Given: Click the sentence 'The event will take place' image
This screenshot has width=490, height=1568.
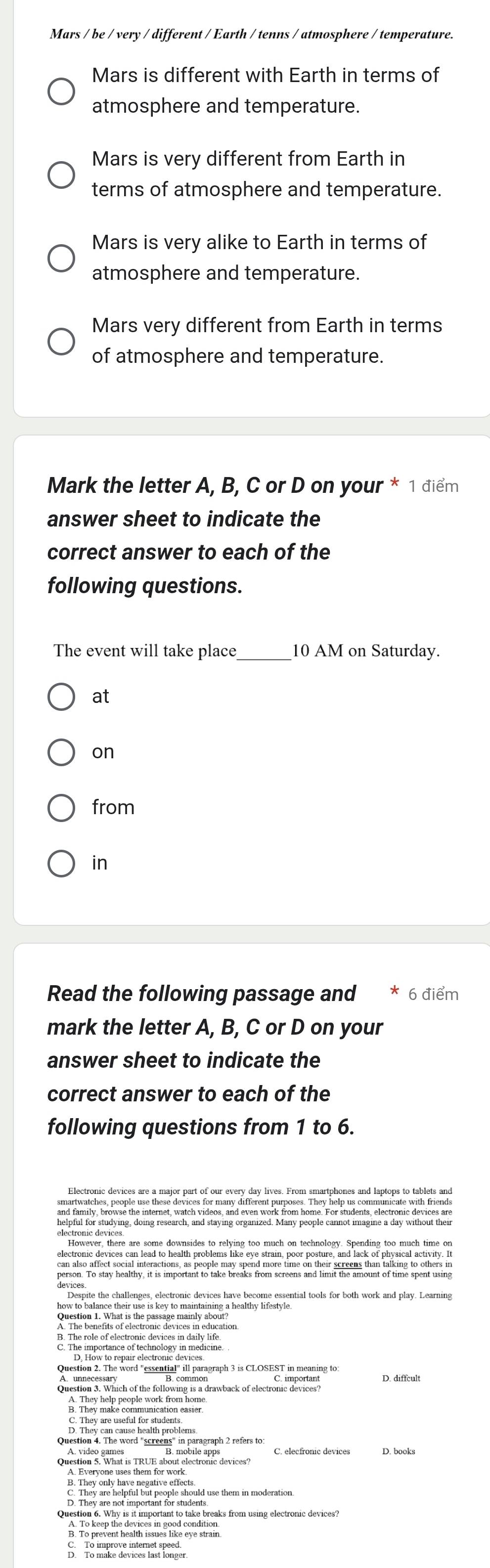Looking at the screenshot, I should 247,651.
